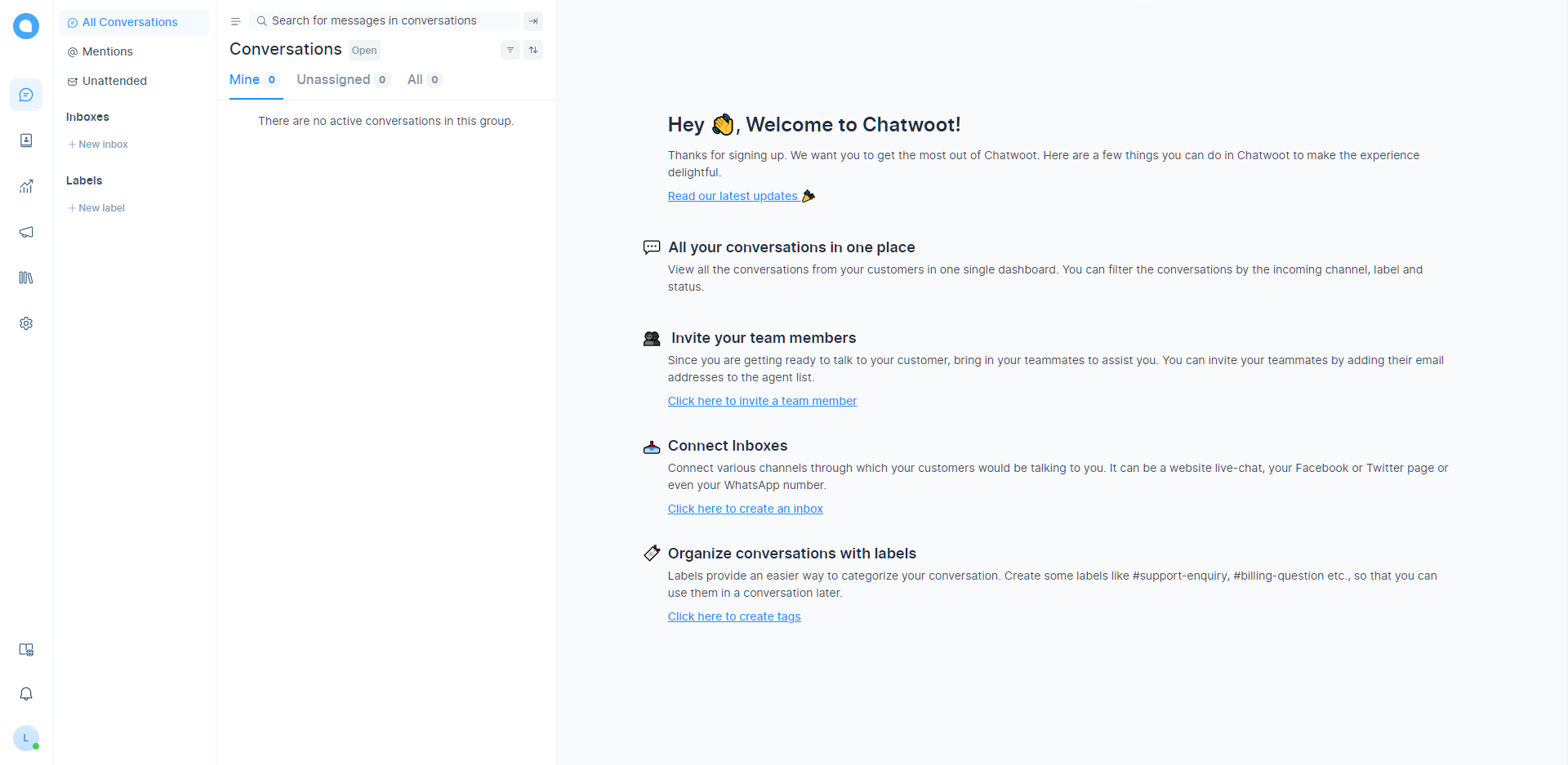Toggle the hamburger sidebar menu icon
Image resolution: width=1568 pixels, height=765 pixels.
[235, 21]
